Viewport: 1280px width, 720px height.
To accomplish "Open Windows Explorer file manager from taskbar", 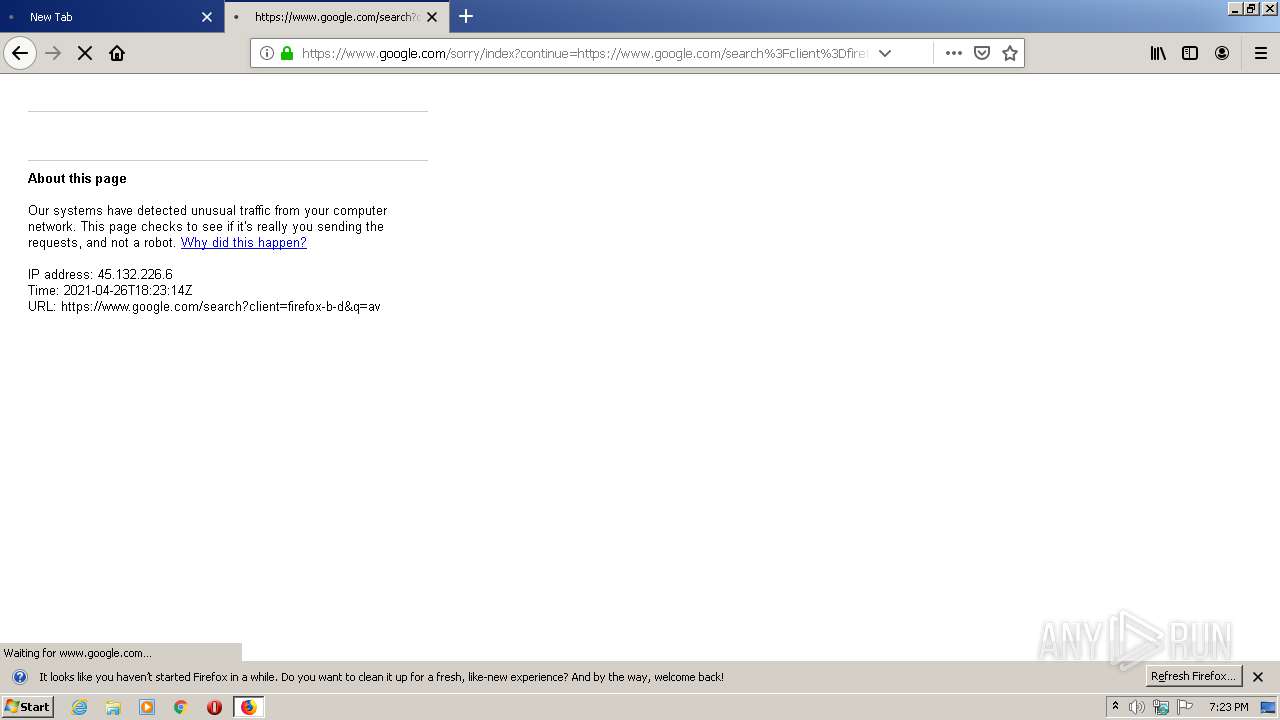I will pyautogui.click(x=113, y=707).
